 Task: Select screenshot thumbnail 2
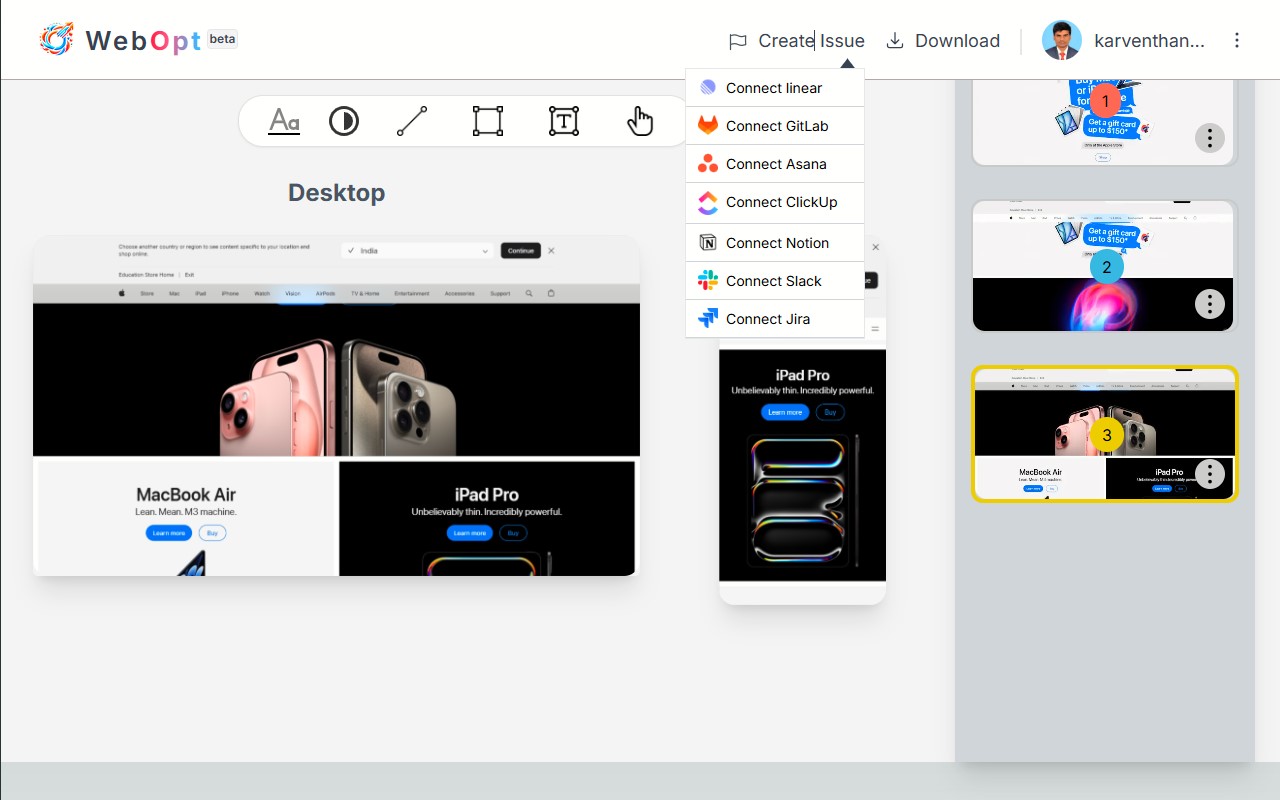click(1105, 266)
